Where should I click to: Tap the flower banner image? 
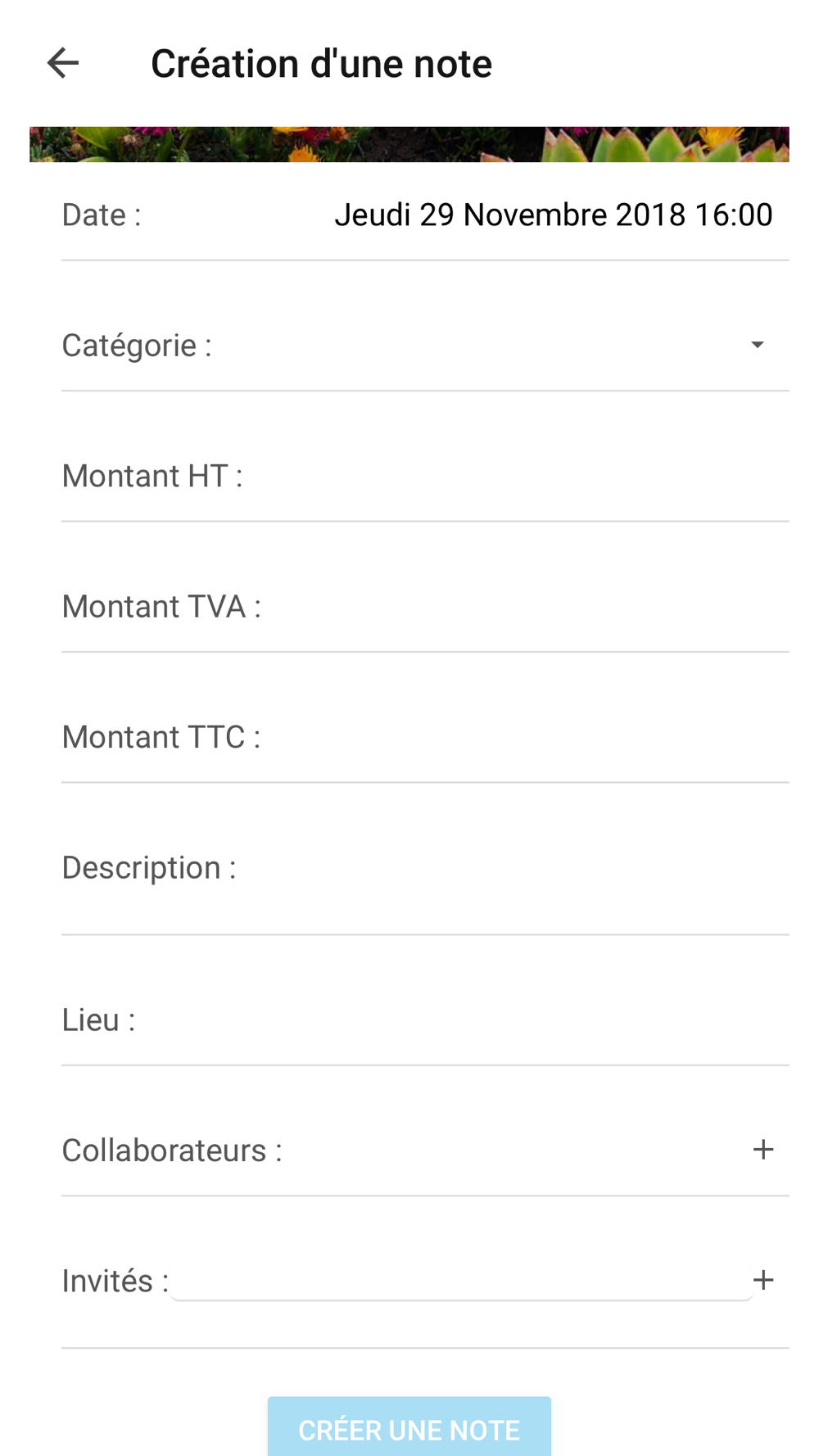tap(409, 144)
